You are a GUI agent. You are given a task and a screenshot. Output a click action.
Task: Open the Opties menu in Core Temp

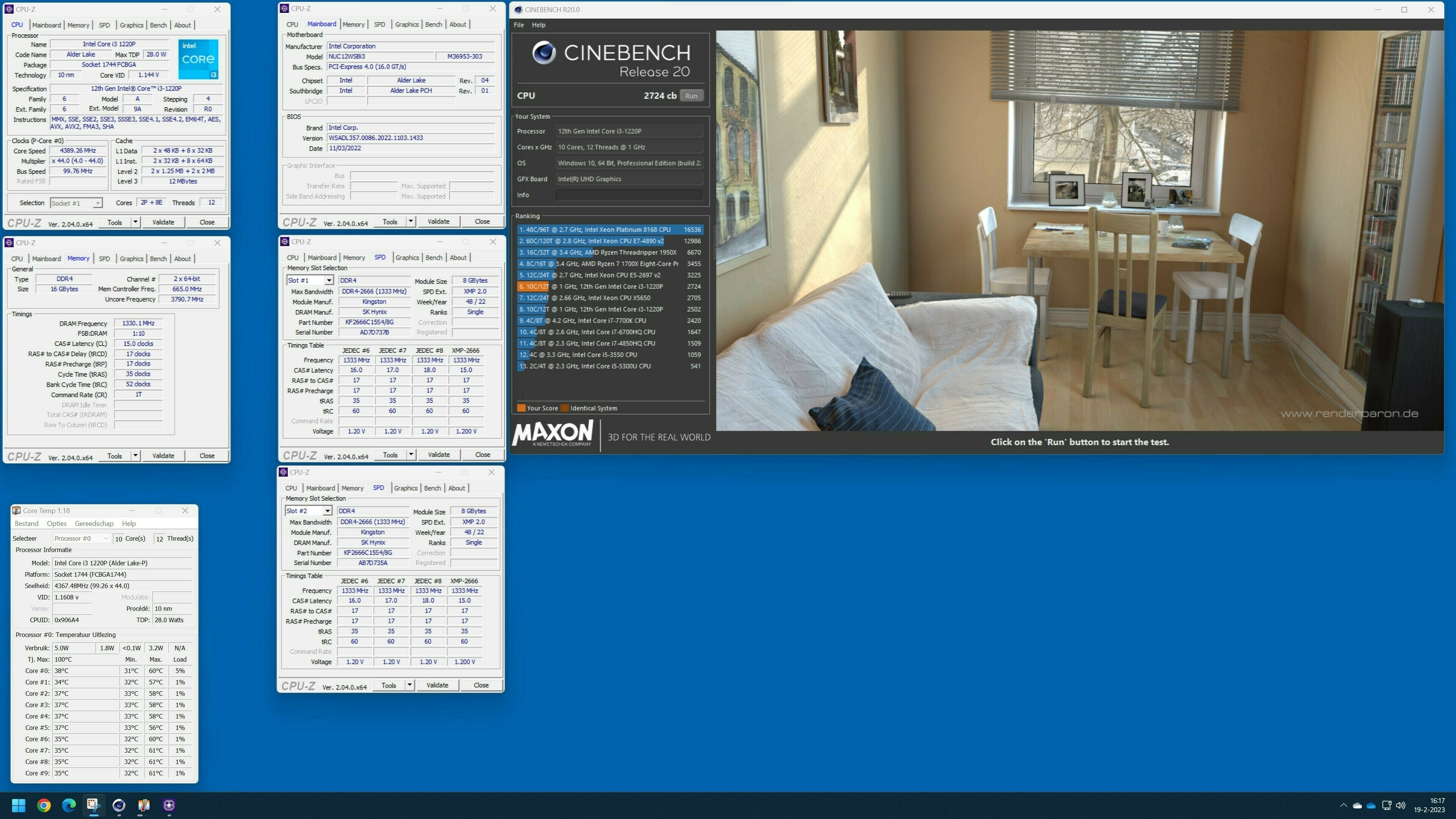[56, 523]
